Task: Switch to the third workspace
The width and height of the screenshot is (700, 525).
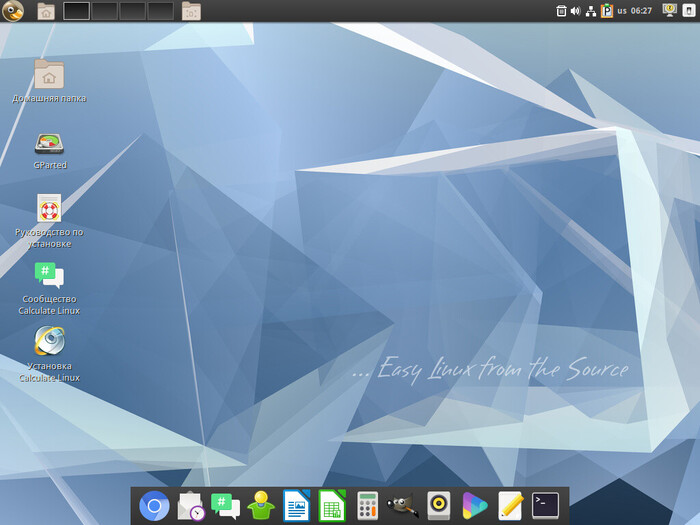Action: 132,11
